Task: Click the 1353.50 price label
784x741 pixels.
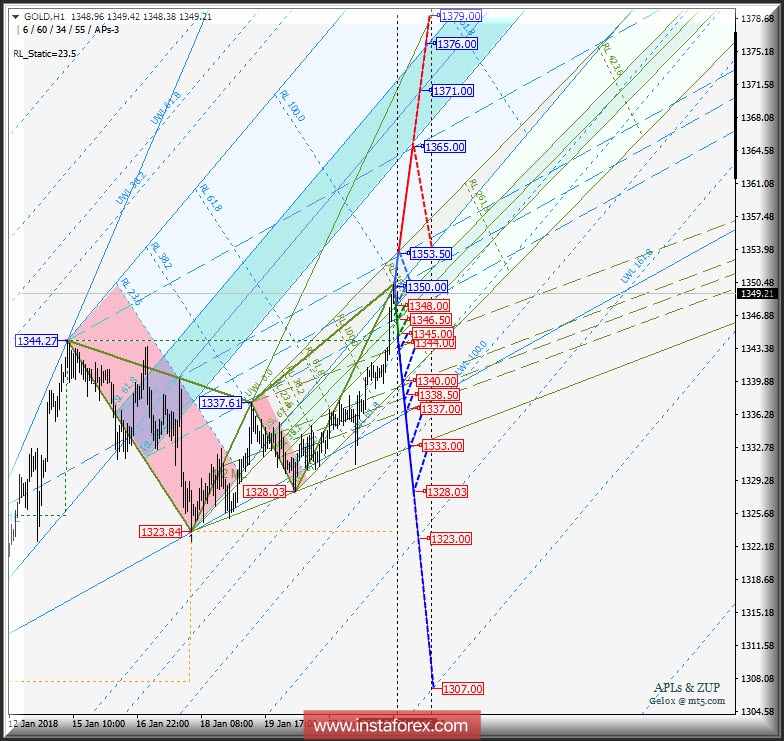Action: point(430,254)
